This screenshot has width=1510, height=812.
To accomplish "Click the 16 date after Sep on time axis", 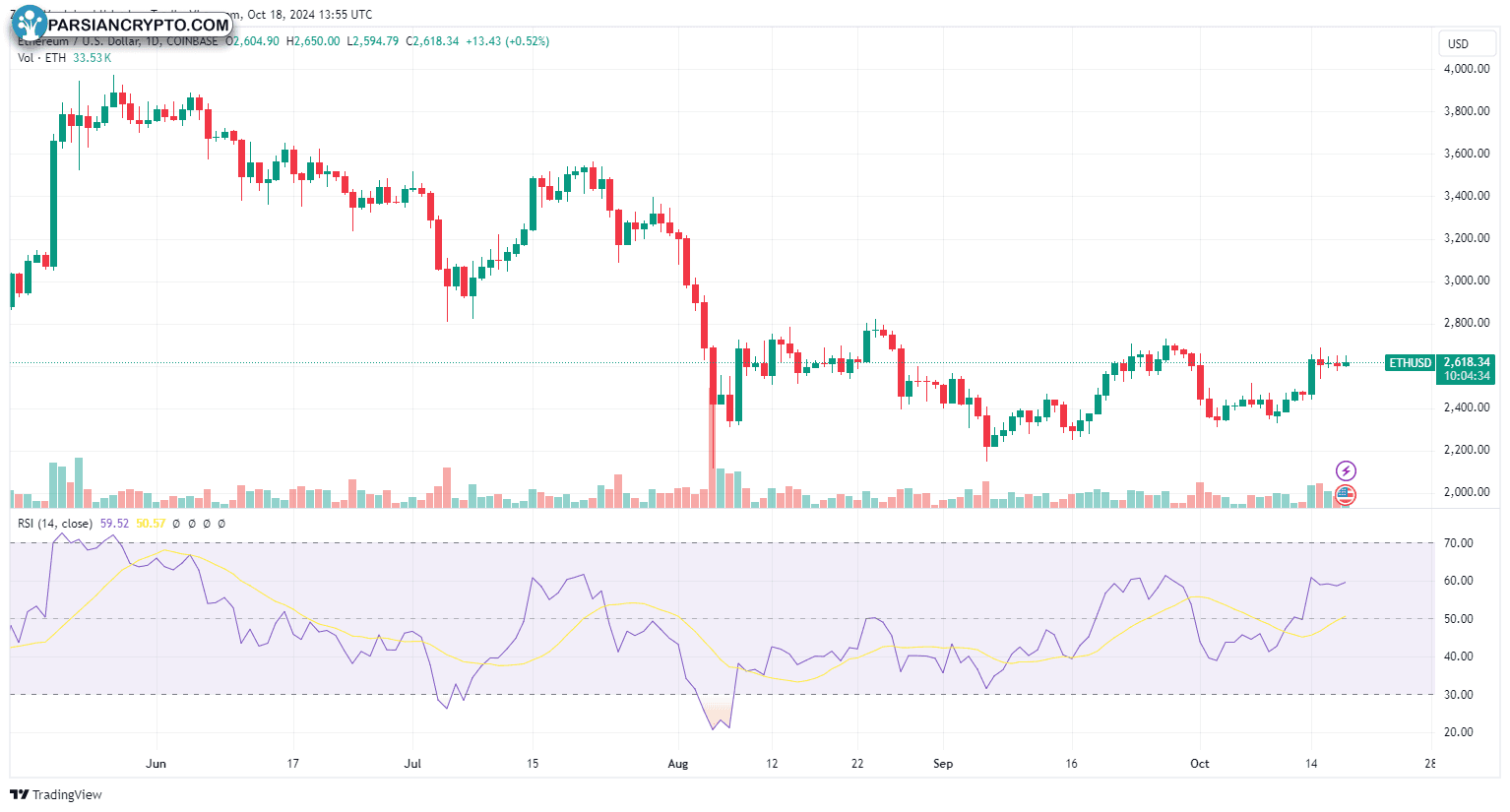I will click(x=1071, y=764).
